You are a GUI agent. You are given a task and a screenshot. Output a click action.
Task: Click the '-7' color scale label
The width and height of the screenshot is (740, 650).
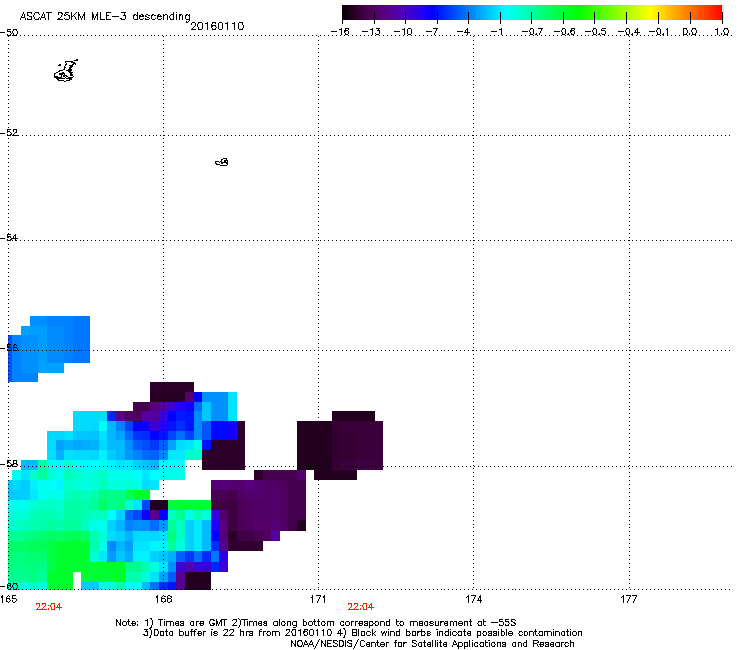(x=432, y=32)
